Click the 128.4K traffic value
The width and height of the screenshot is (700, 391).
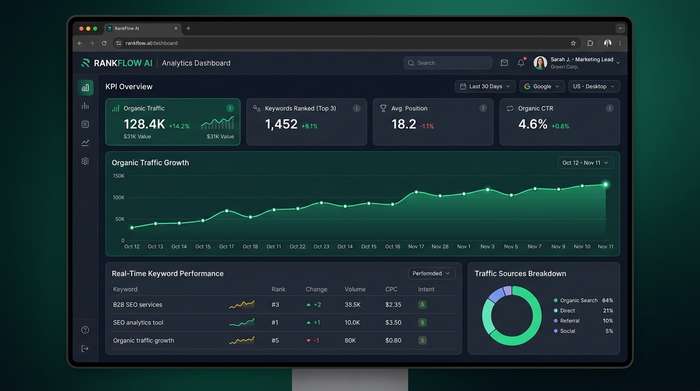144,124
